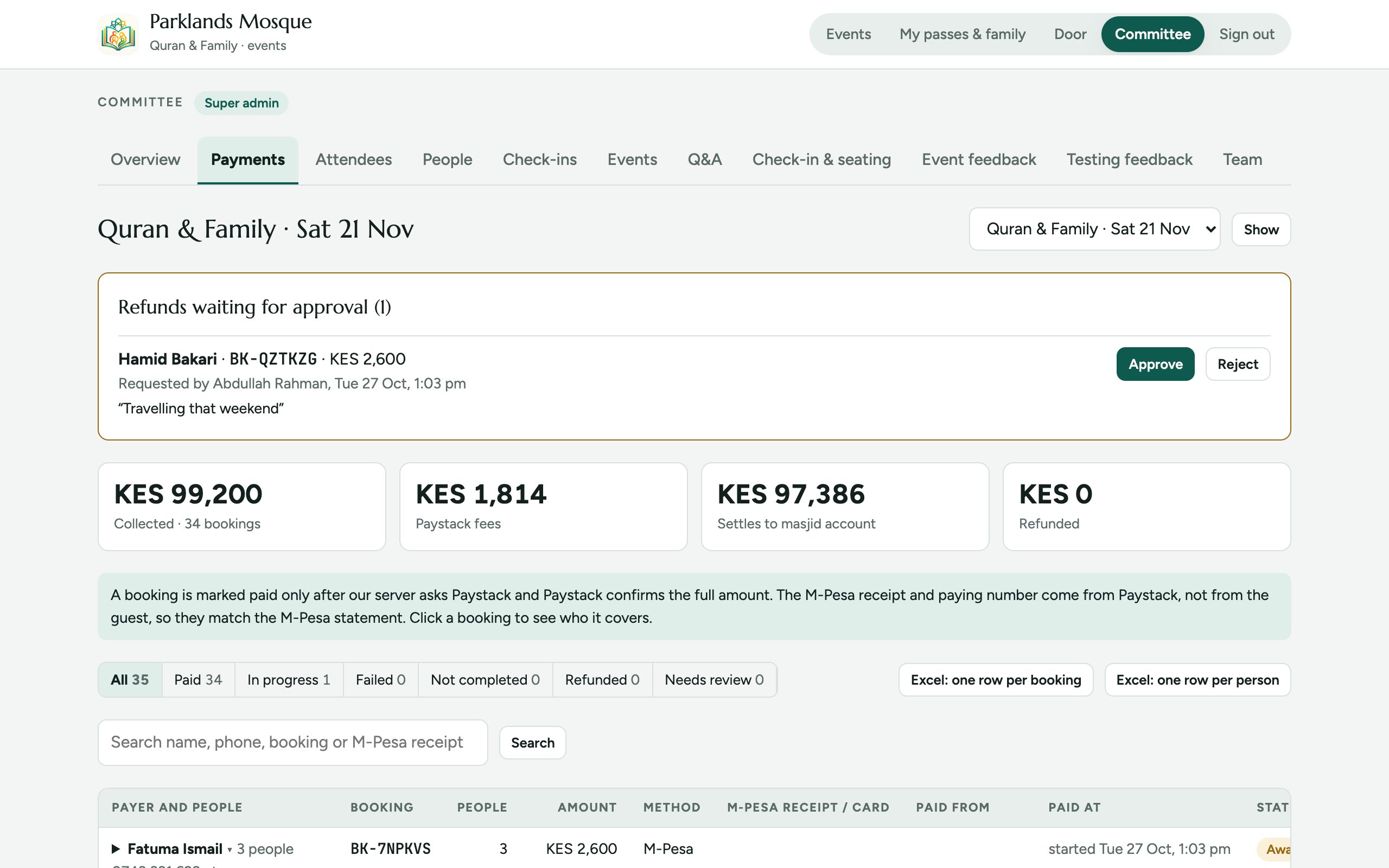Click the PAYER AND PEOPLE column header
The image size is (1389, 868).
[177, 807]
